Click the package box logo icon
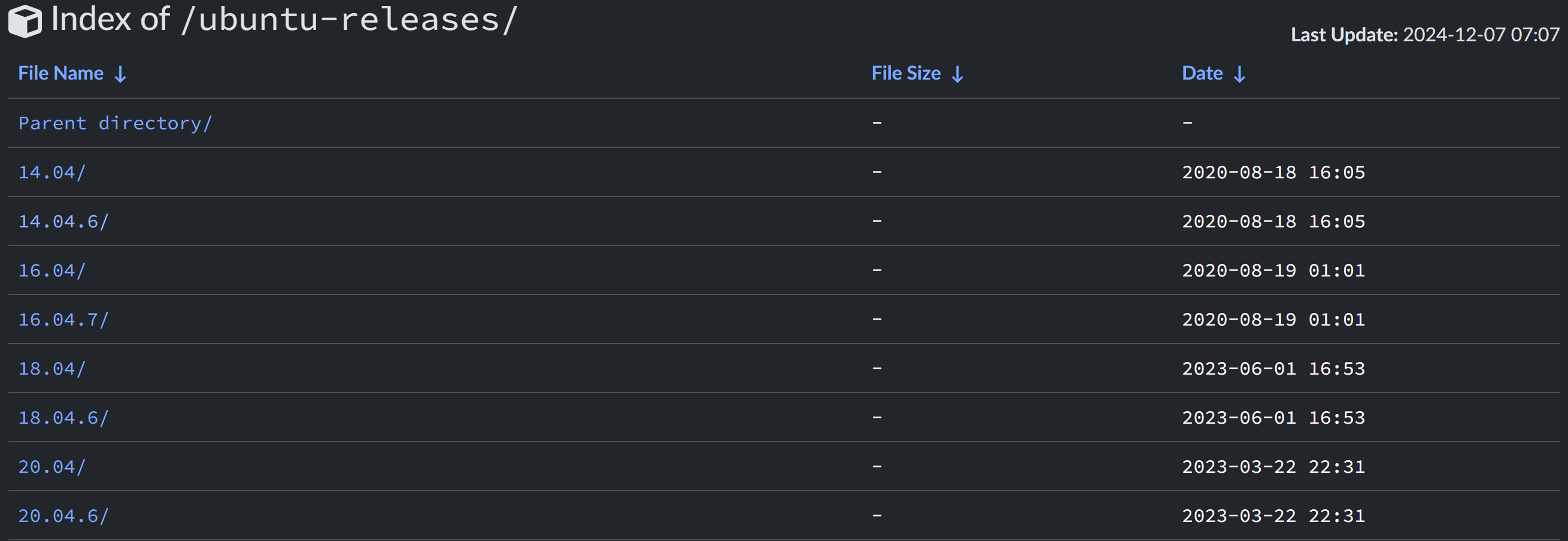Screen dimensions: 1568x541 pyautogui.click(x=25, y=21)
